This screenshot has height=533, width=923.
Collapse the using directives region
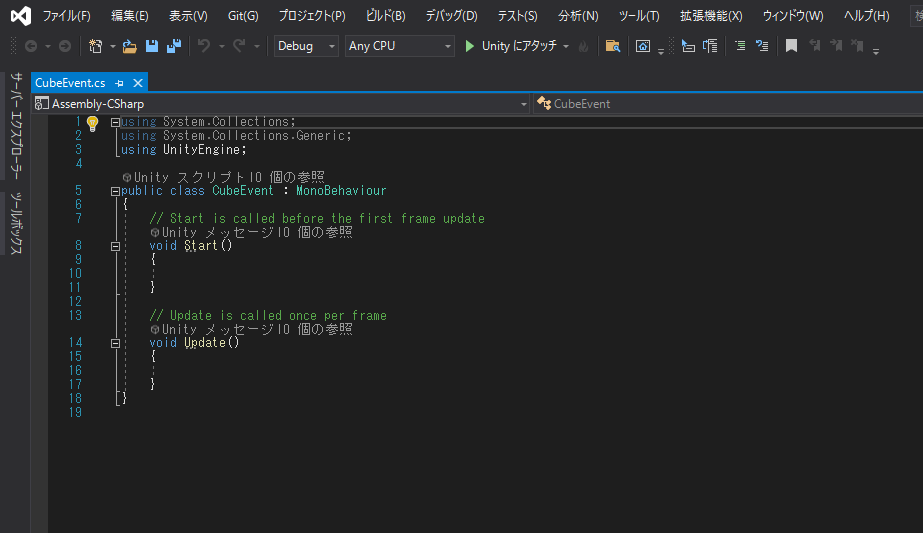coord(115,123)
